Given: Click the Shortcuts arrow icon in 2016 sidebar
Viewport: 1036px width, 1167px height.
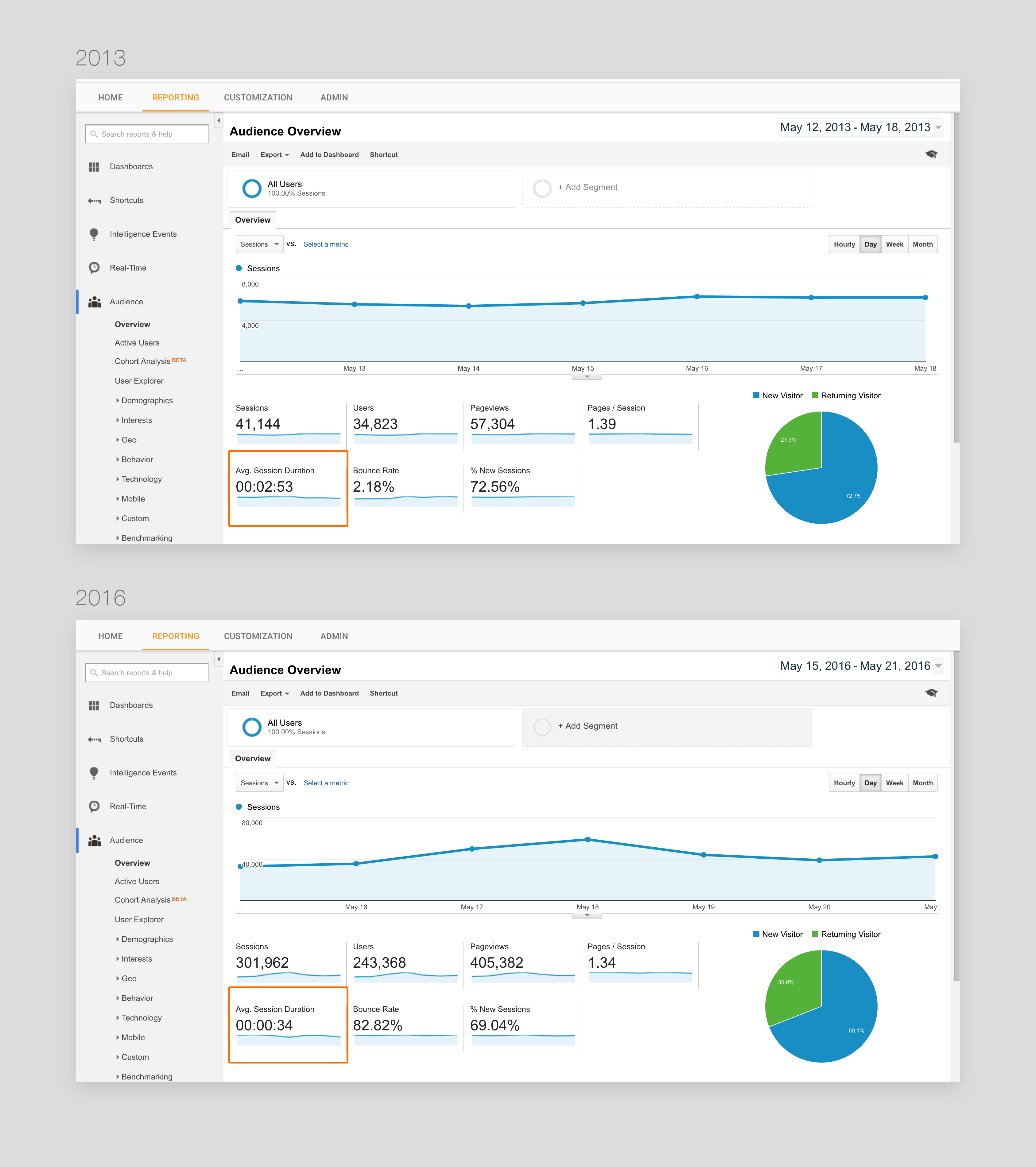Looking at the screenshot, I should pyautogui.click(x=94, y=740).
